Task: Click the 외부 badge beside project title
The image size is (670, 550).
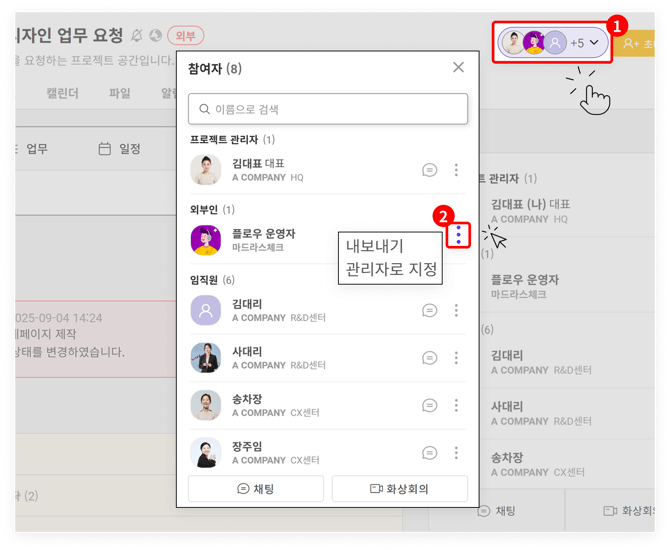Action: (x=185, y=36)
